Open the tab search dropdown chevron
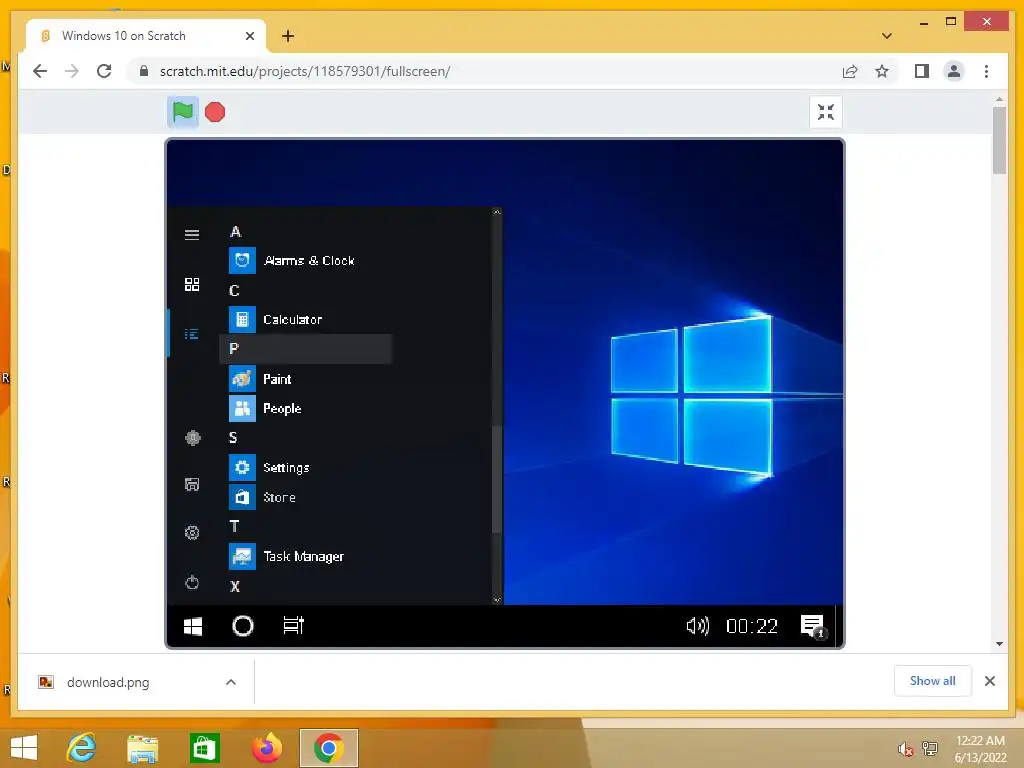Screen dimensions: 1024x768 click(887, 36)
